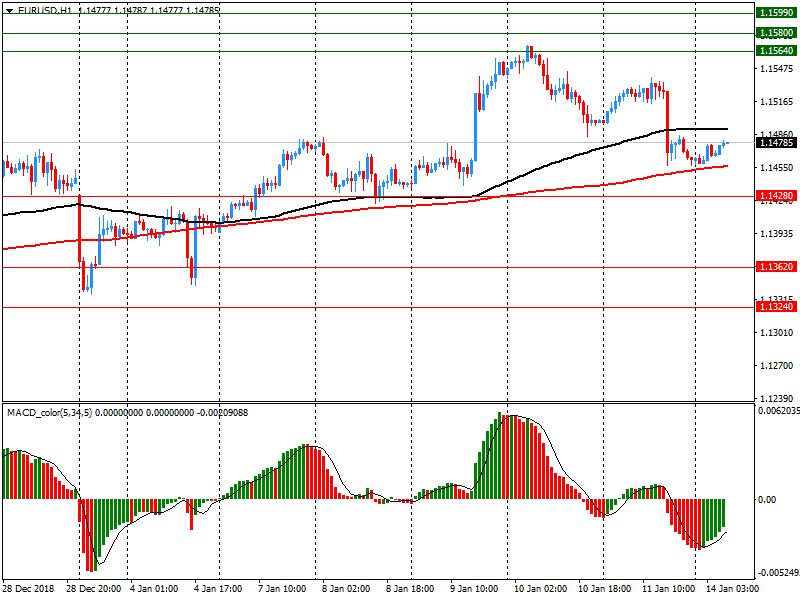The image size is (800, 600).
Task: Click the EURUSD,H1 chart title
Action: coord(44,10)
